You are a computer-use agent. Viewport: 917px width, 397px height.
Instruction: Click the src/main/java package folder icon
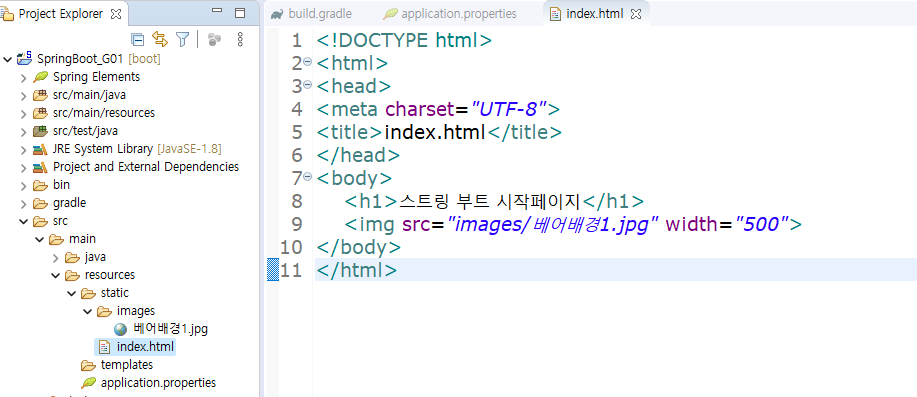tap(40, 95)
